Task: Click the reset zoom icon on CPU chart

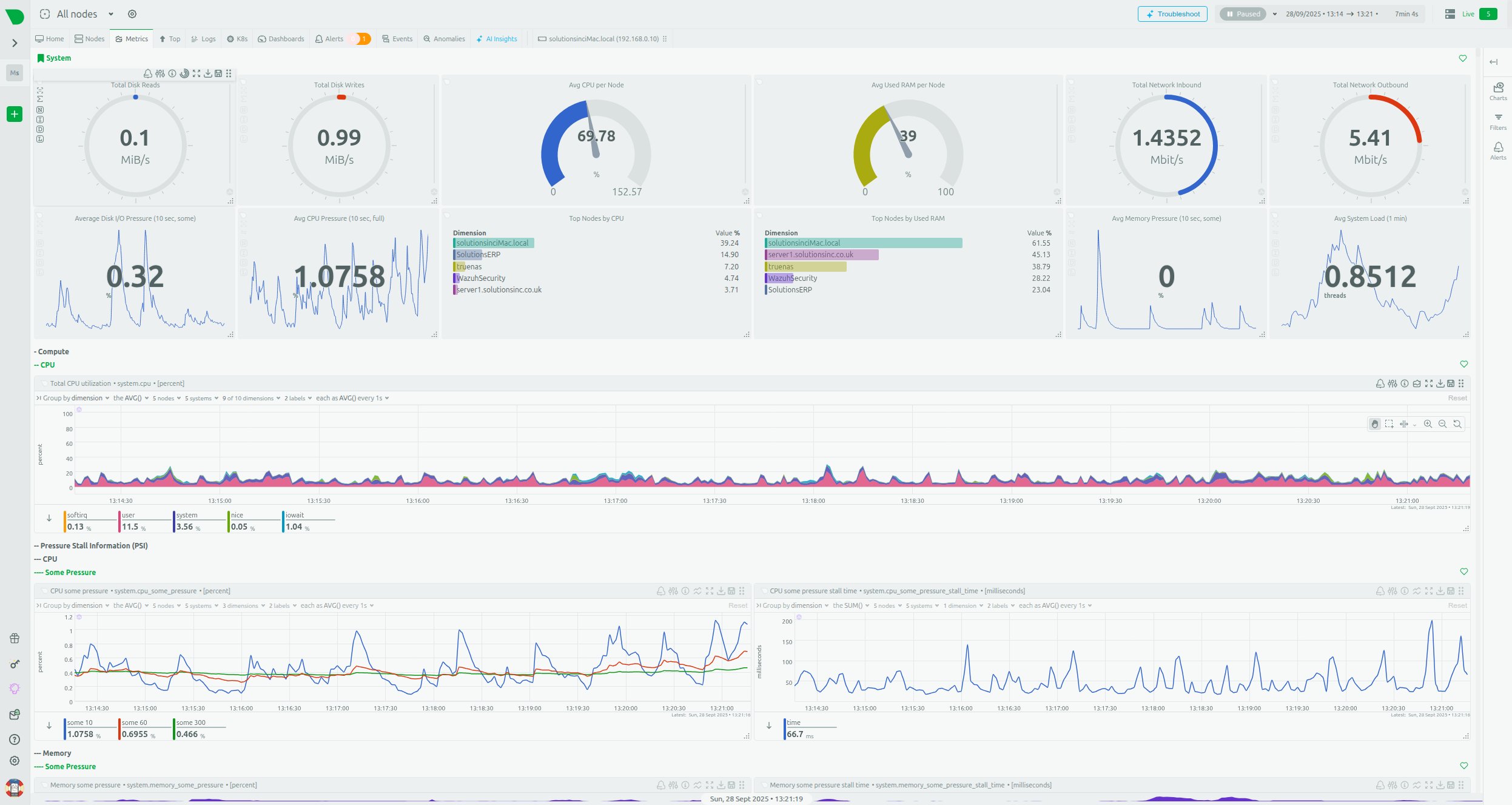Action: pyautogui.click(x=1457, y=424)
